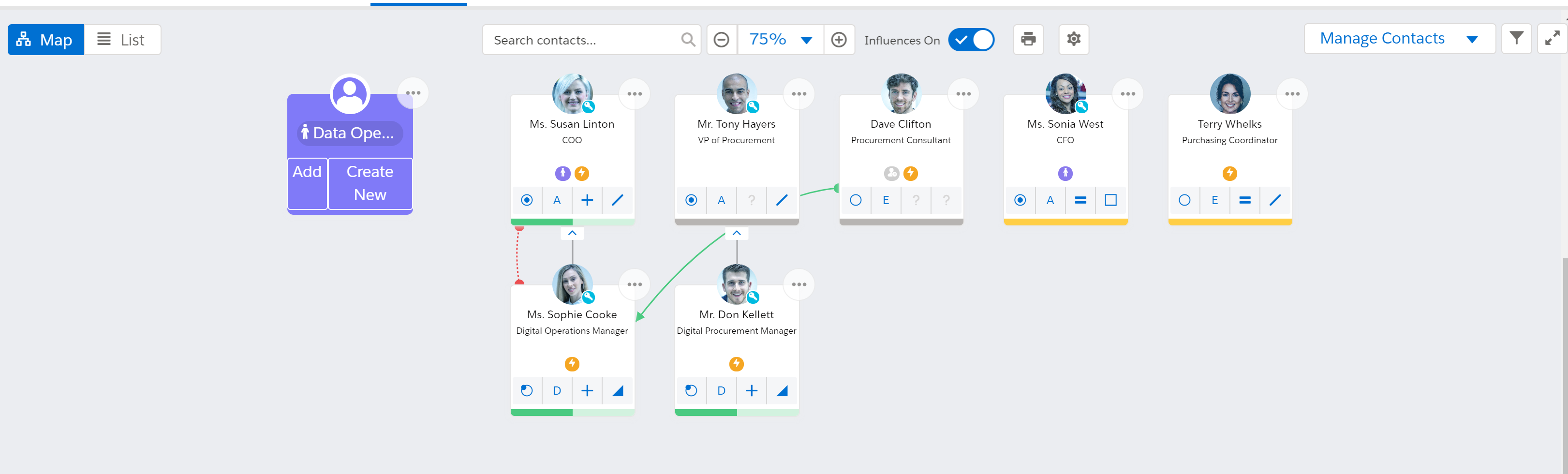Click Susan Linton's green progress bar

[572, 222]
